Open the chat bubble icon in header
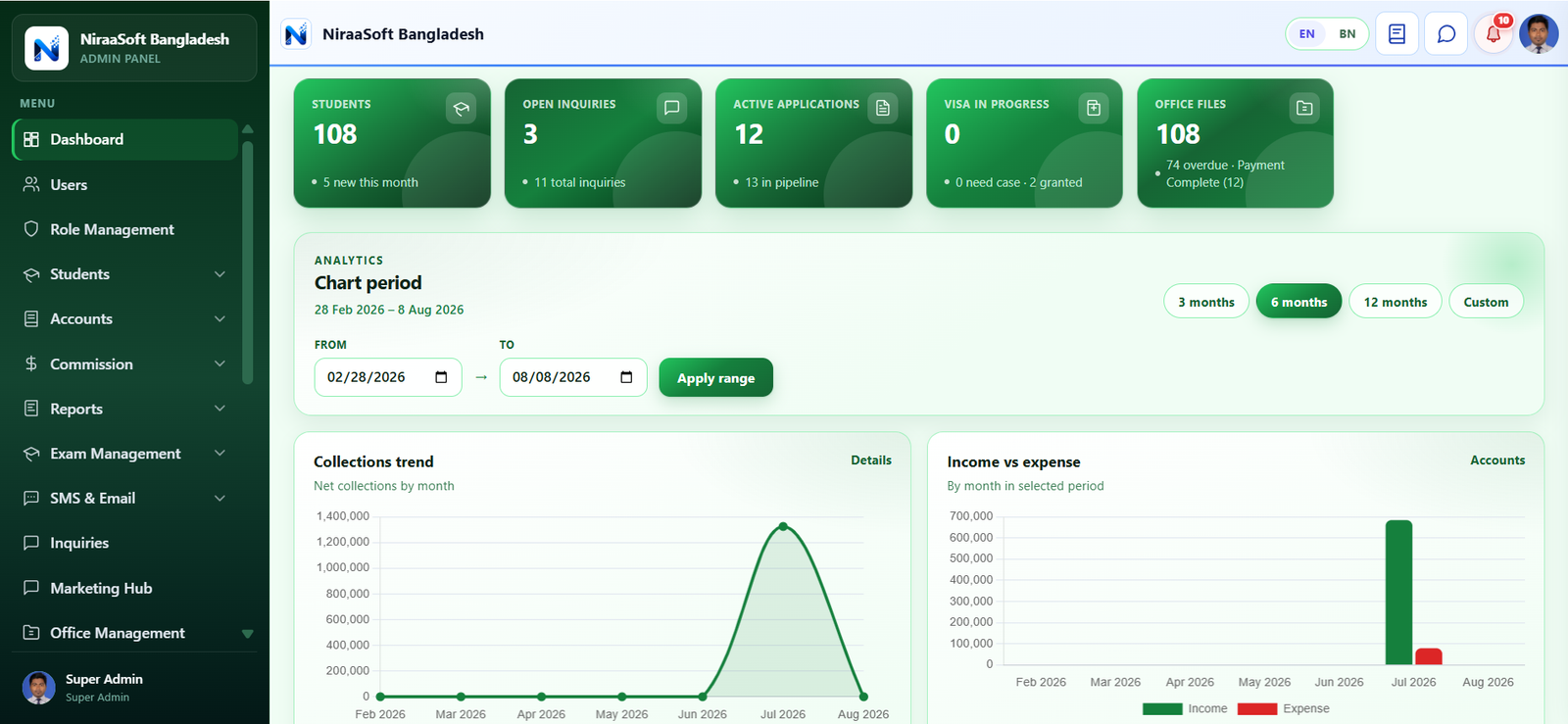 1445,34
